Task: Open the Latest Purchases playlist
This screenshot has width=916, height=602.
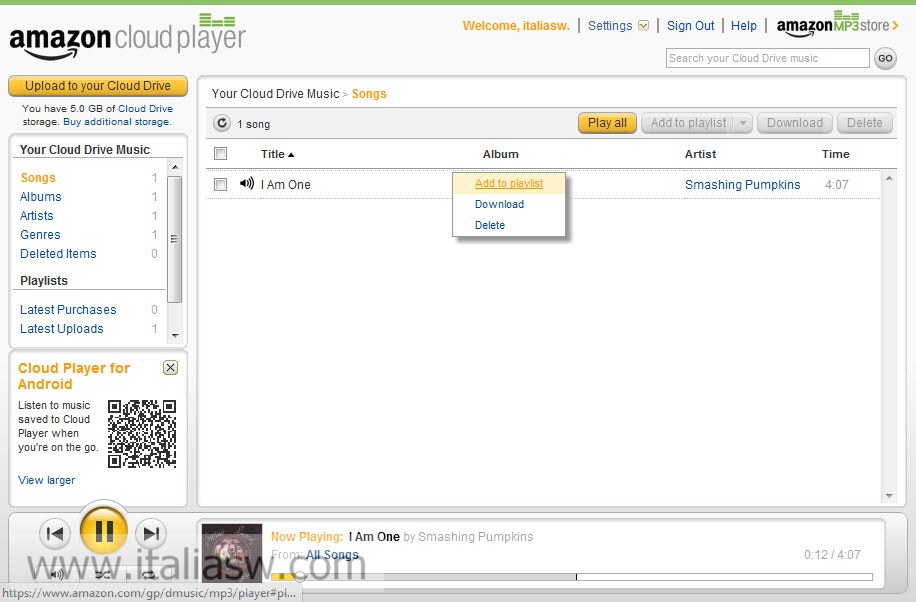Action: coord(68,310)
